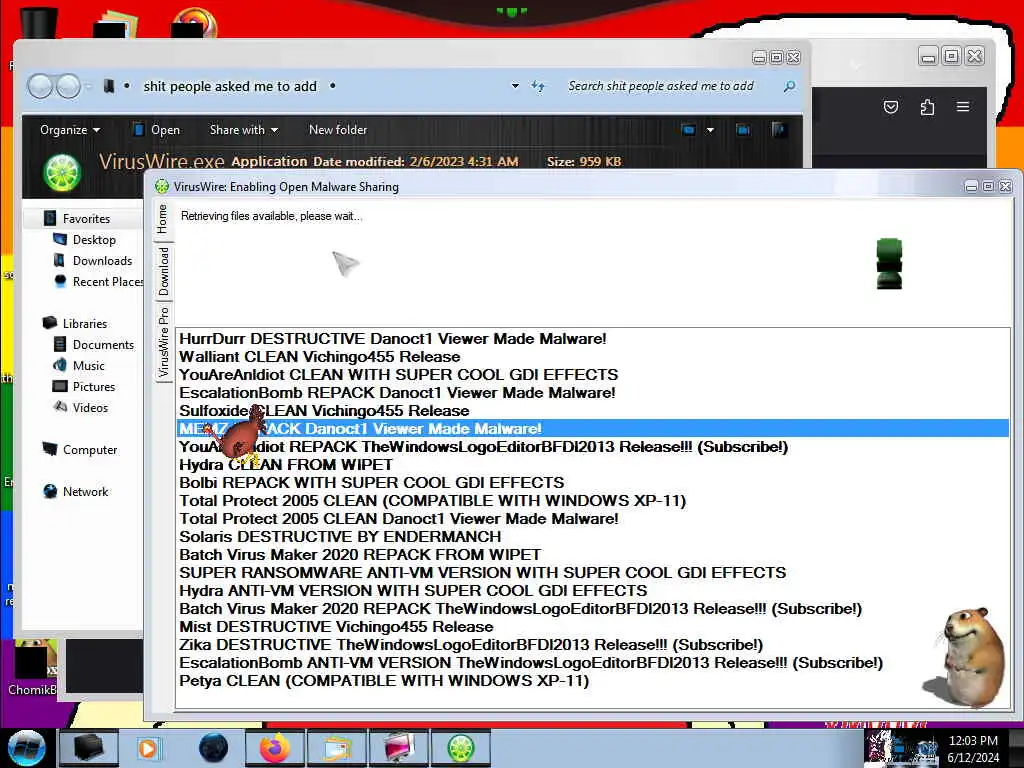Expand the address bar history dropdown
Image resolution: width=1024 pixels, height=768 pixels.
pyautogui.click(x=515, y=86)
